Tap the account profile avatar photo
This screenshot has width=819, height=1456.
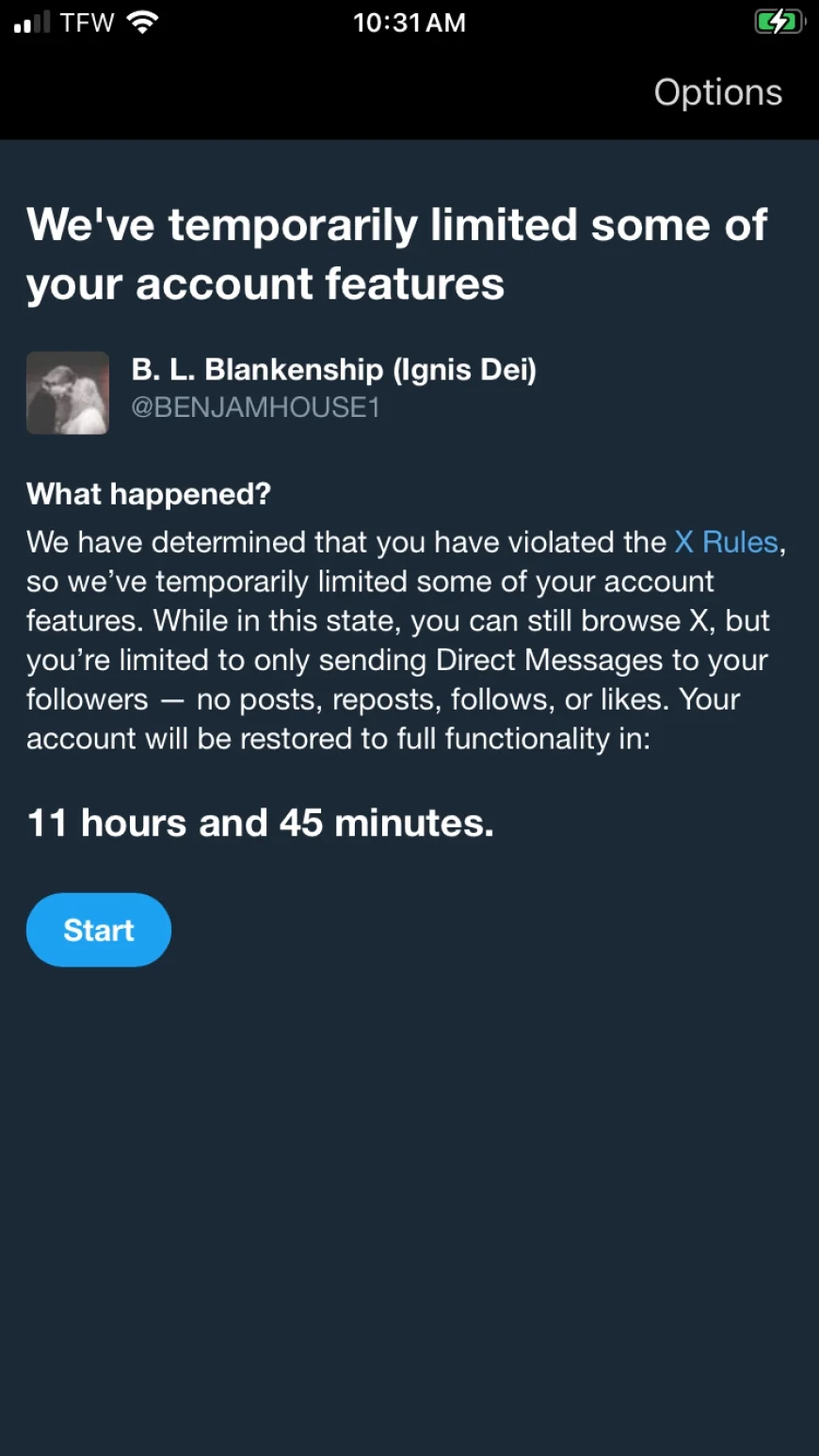[68, 392]
